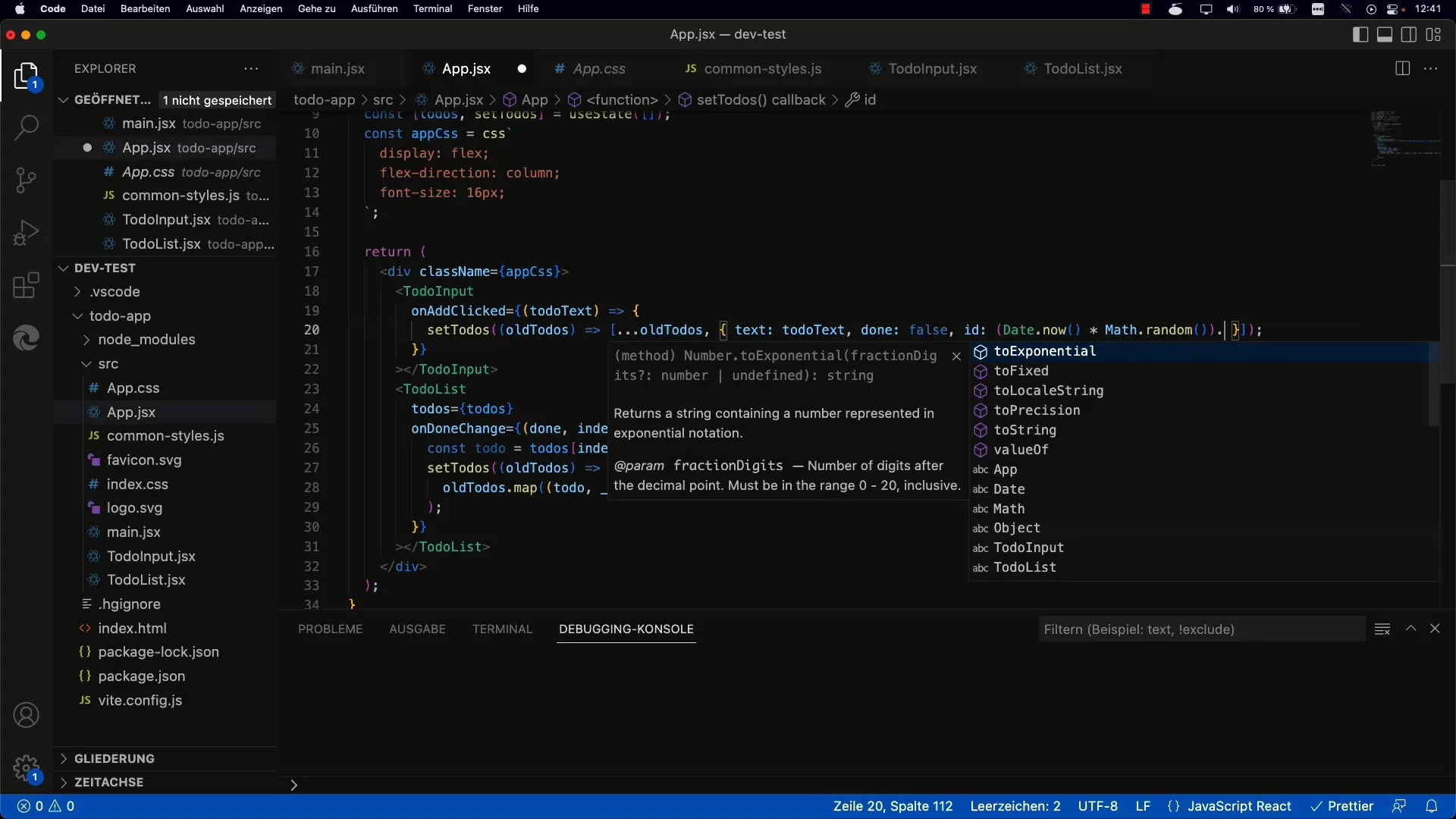Select toFixed from autocomplete suggestions
1456x819 pixels.
[x=1020, y=370]
